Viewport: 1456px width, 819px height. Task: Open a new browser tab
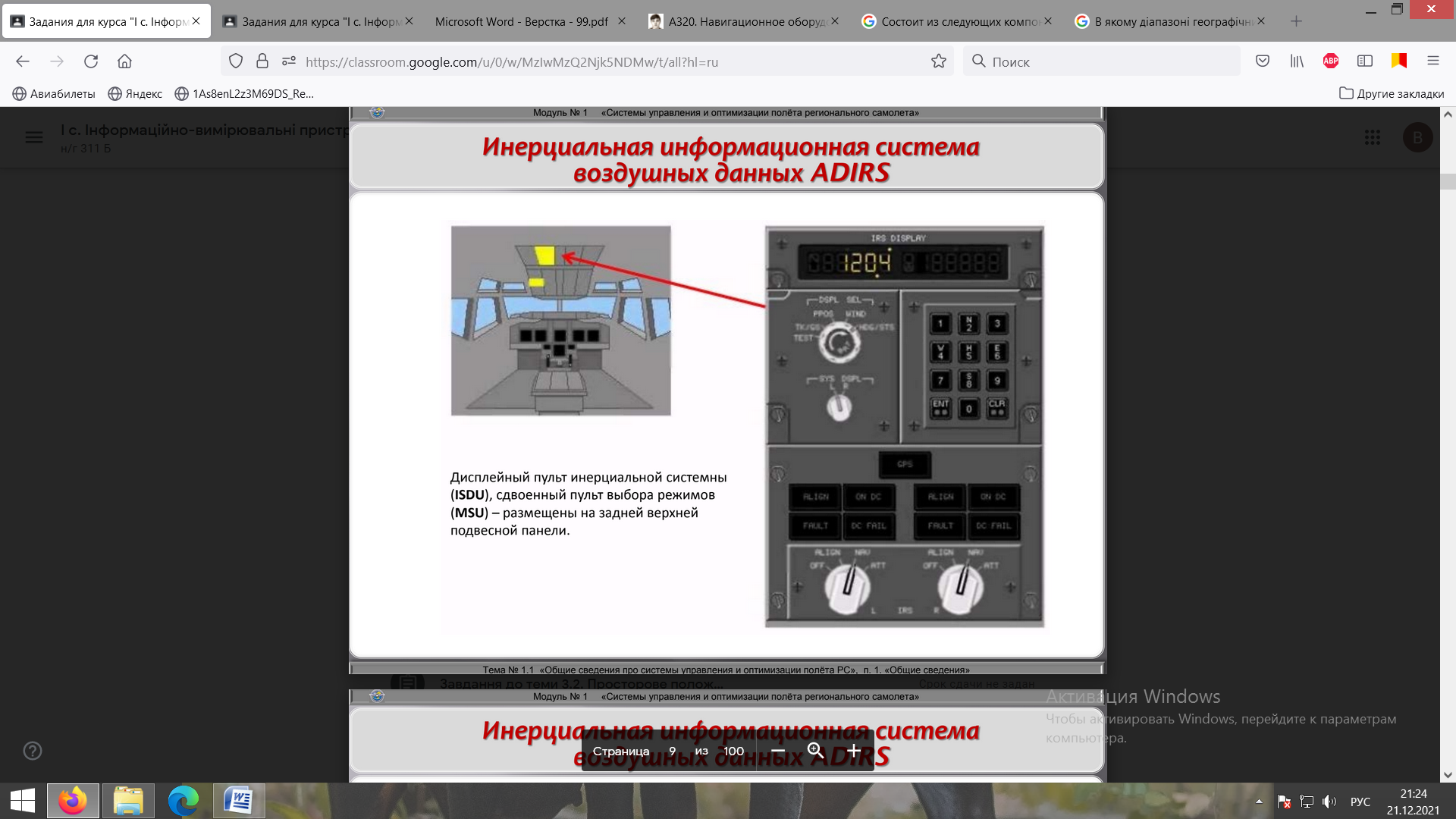(x=1296, y=21)
